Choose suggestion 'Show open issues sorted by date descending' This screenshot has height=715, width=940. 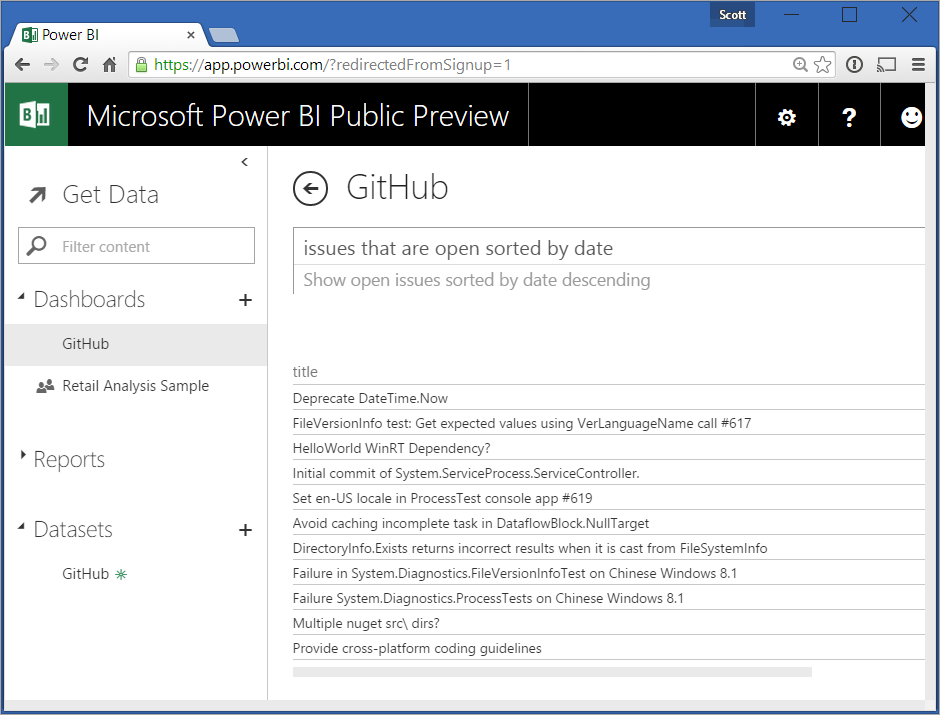[477, 280]
